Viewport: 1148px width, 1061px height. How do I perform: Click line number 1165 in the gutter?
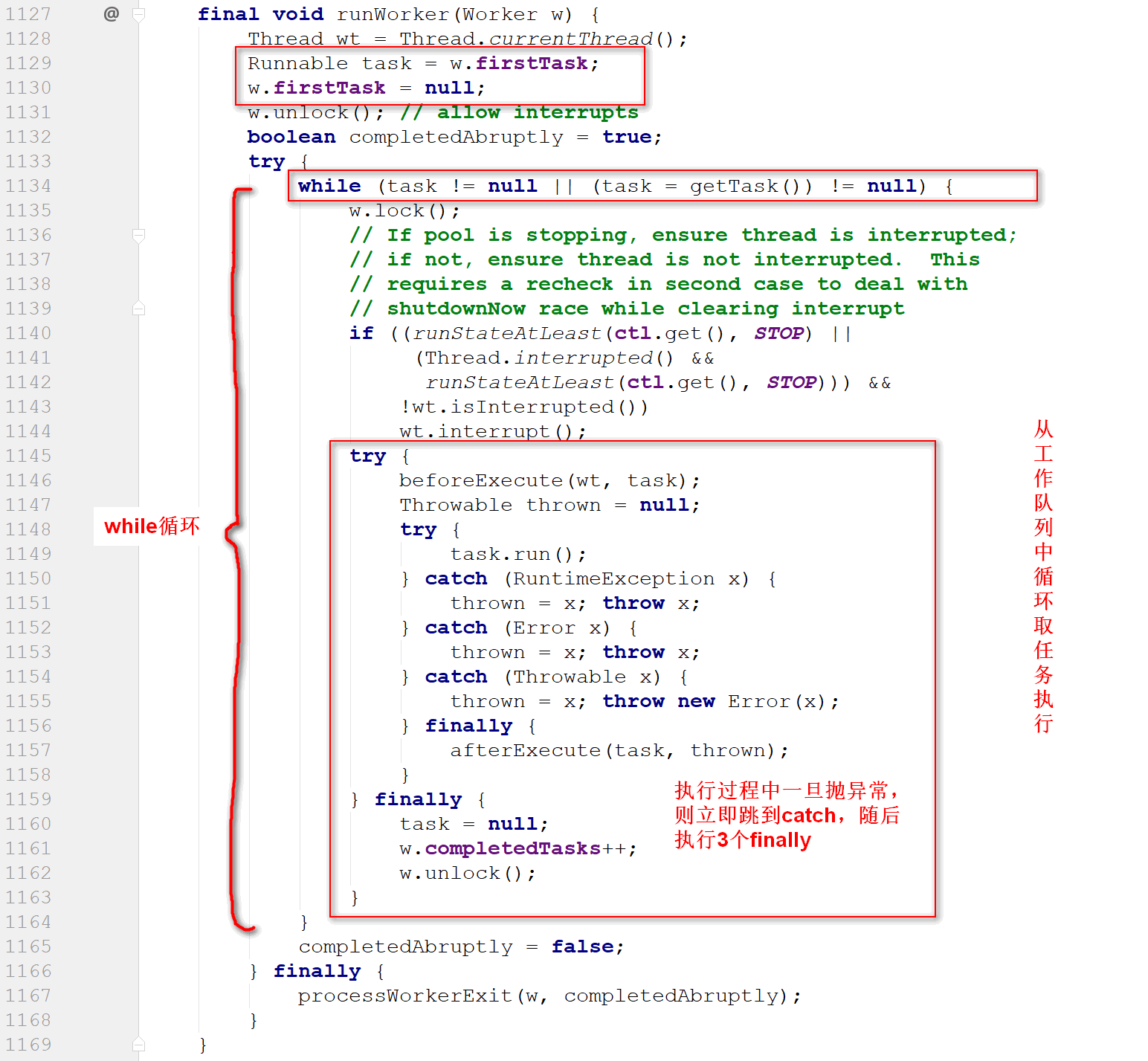click(x=28, y=946)
